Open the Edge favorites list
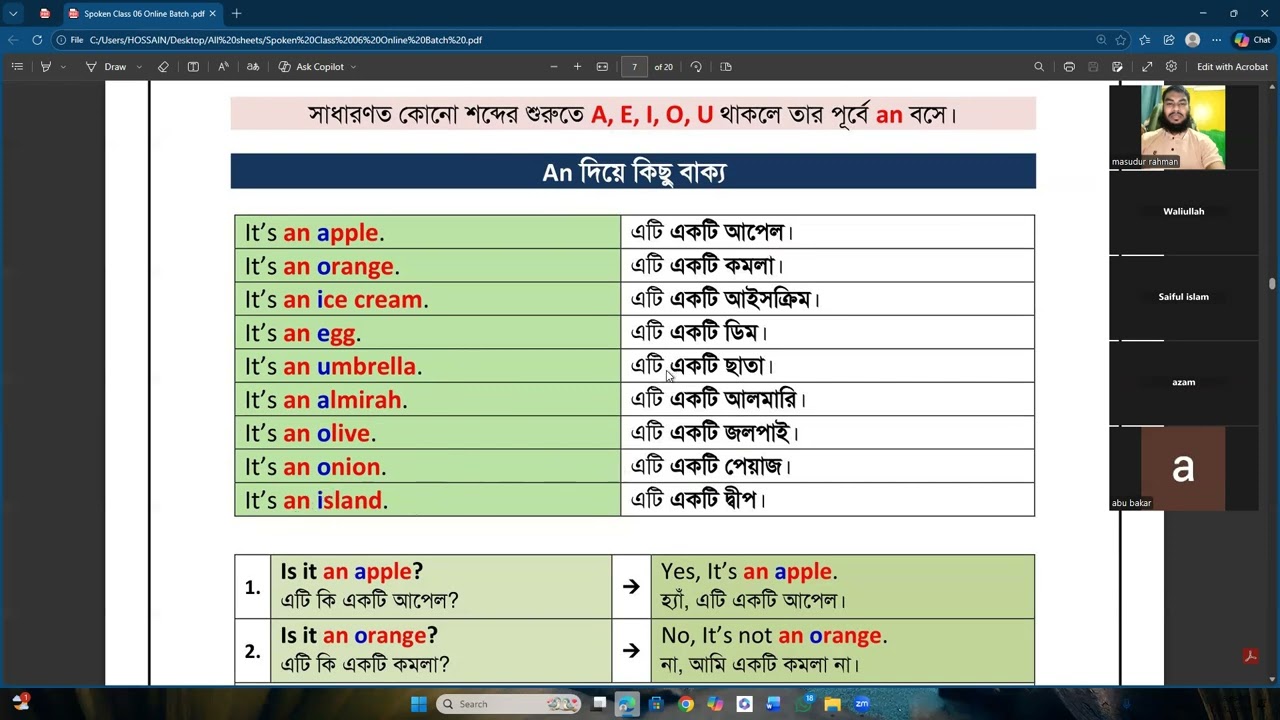 tap(1145, 40)
